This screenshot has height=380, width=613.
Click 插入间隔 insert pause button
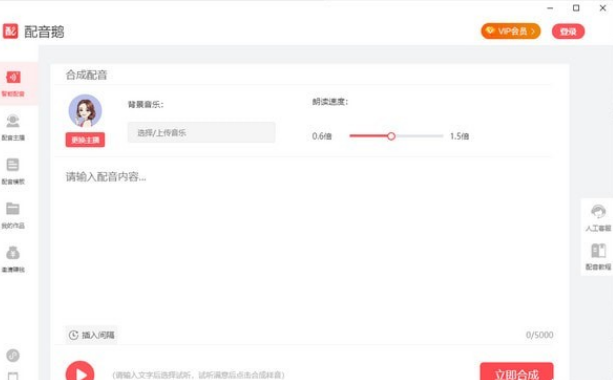tap(91, 335)
